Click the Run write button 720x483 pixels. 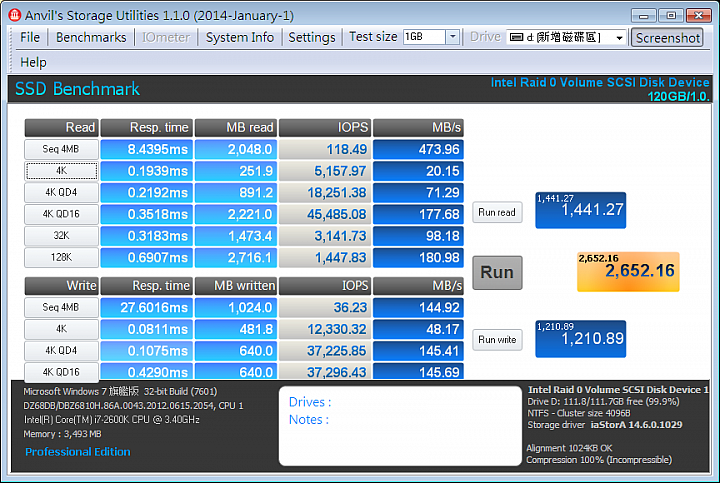(497, 340)
